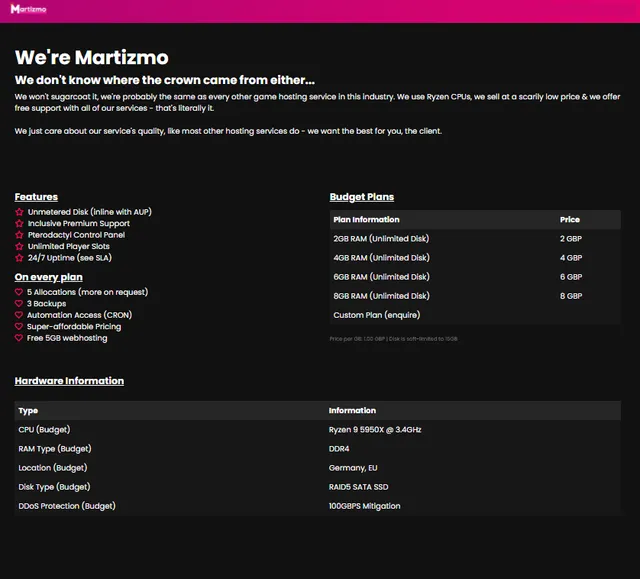This screenshot has height=579, width=640.
Task: Select the CPU (Budget) row label
Action: click(x=44, y=430)
